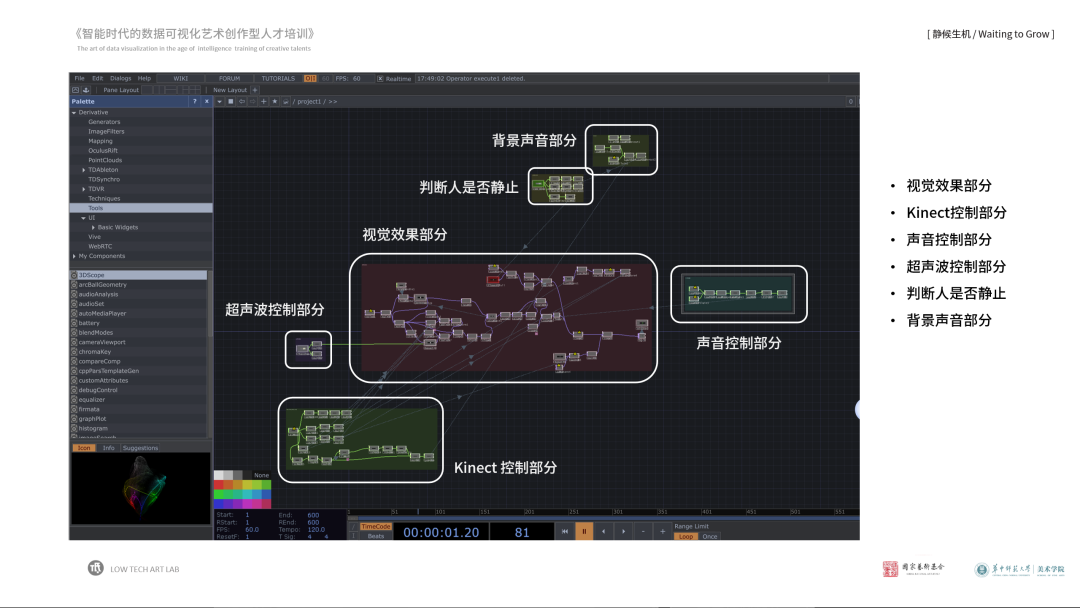Click the back arrow in network path bar
1080x608 pixels.
(242, 101)
